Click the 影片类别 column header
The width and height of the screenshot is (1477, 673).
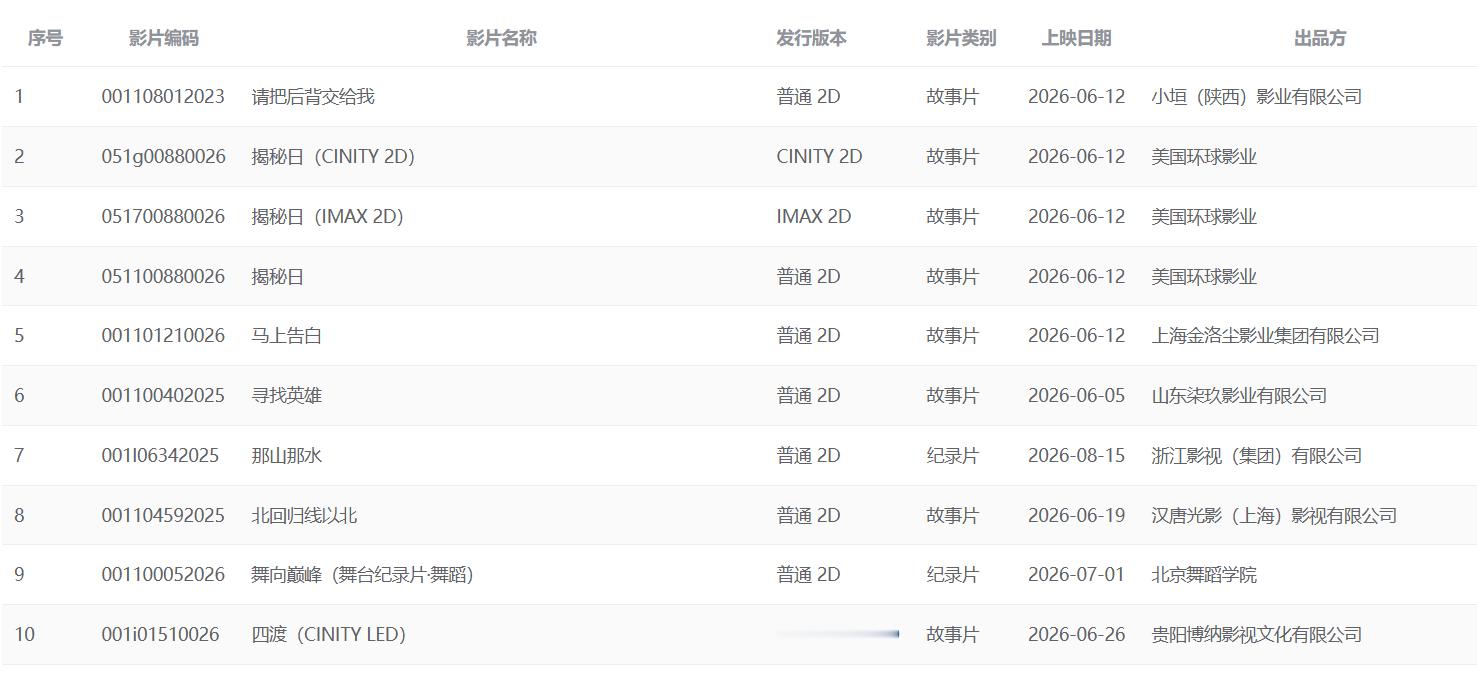pyautogui.click(x=961, y=38)
